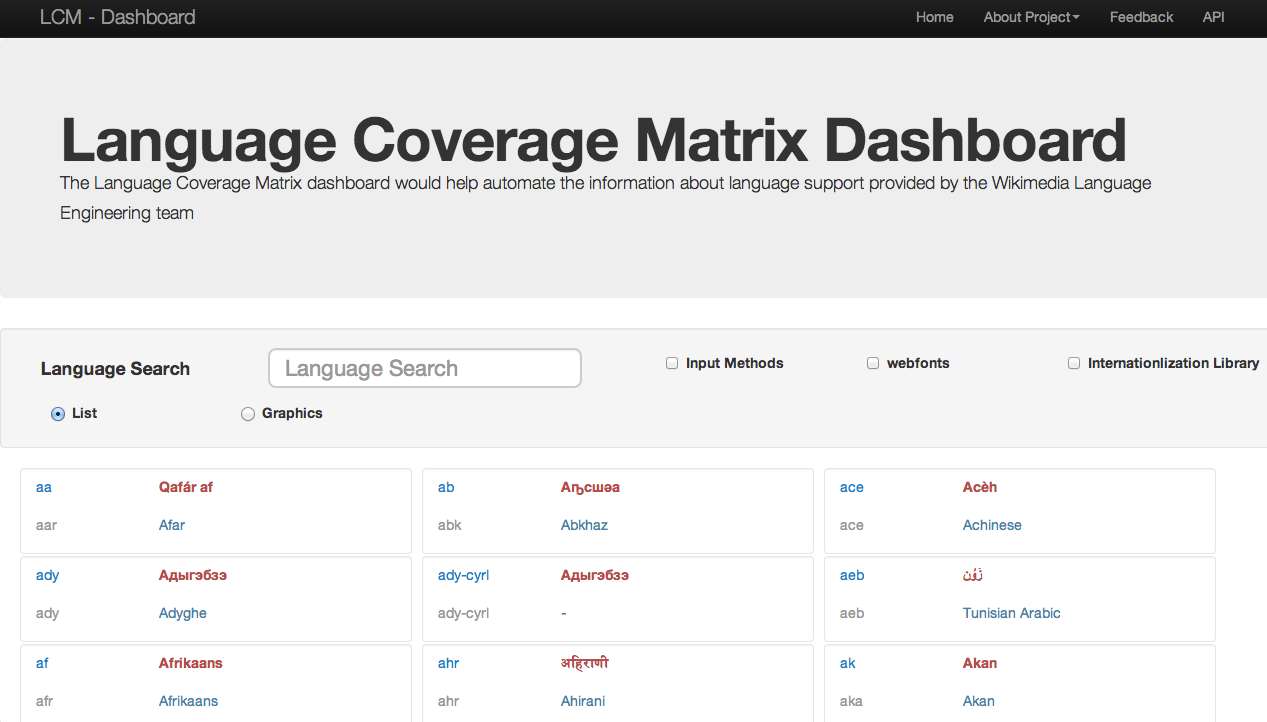Click the ak language code link
The width and height of the screenshot is (1267, 722).
[x=848, y=663]
